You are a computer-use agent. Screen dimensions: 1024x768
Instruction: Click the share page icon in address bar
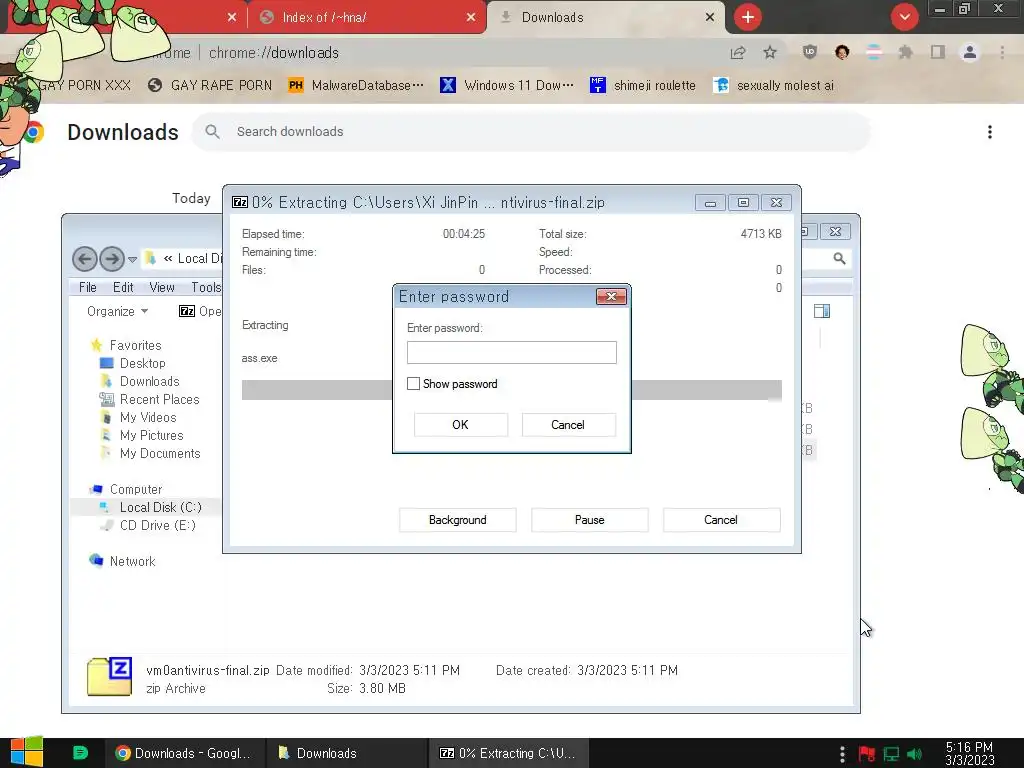738,53
